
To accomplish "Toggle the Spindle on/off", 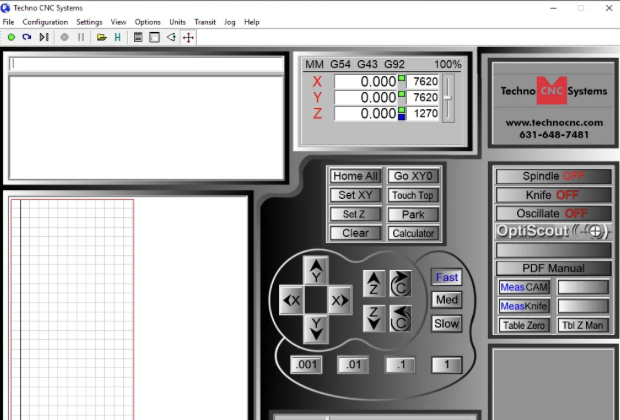I will [553, 176].
